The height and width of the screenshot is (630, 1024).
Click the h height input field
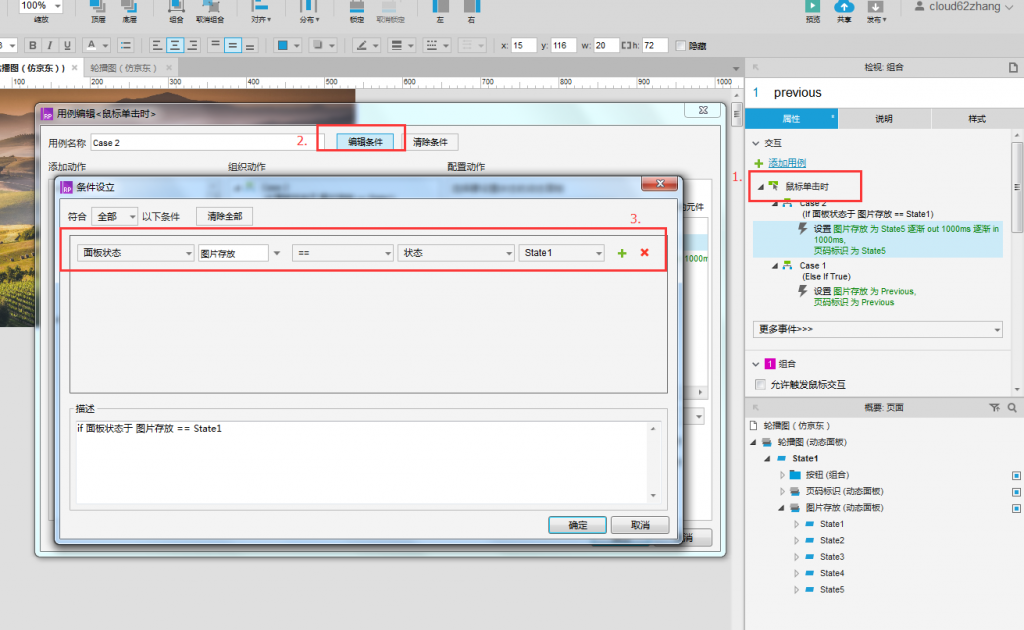point(655,45)
